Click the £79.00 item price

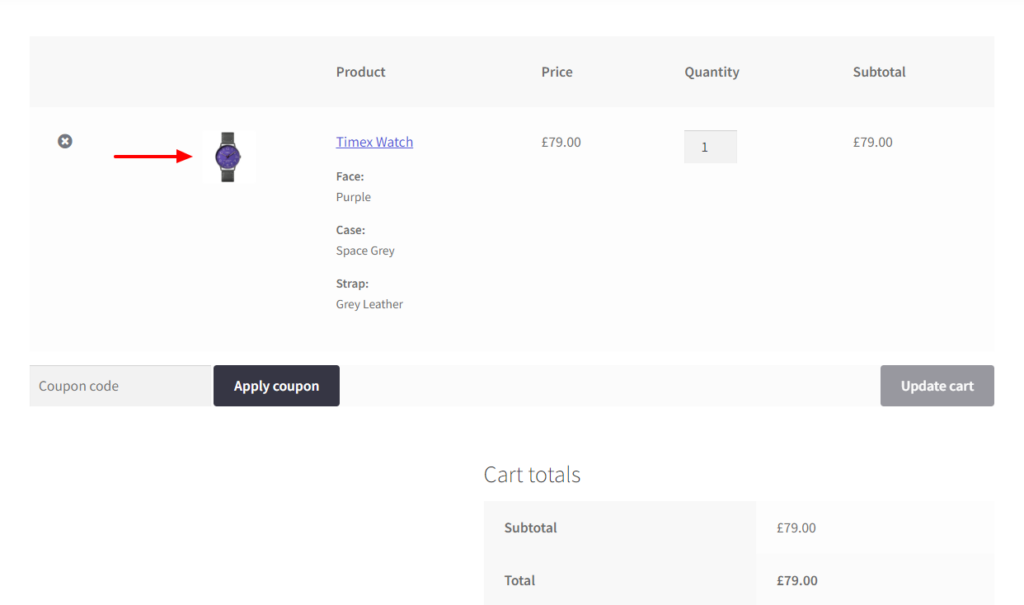coord(561,142)
